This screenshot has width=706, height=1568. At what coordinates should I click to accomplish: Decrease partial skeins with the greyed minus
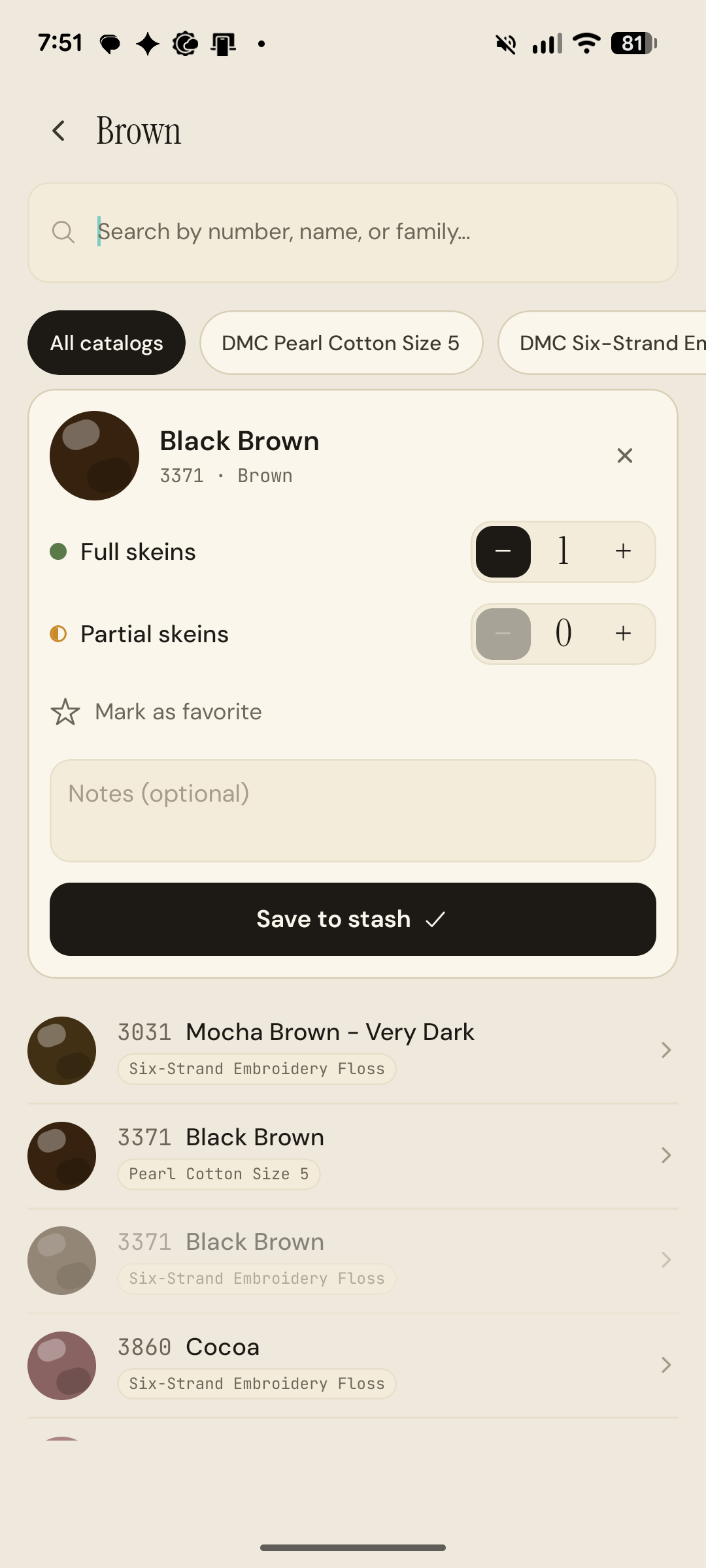point(503,634)
